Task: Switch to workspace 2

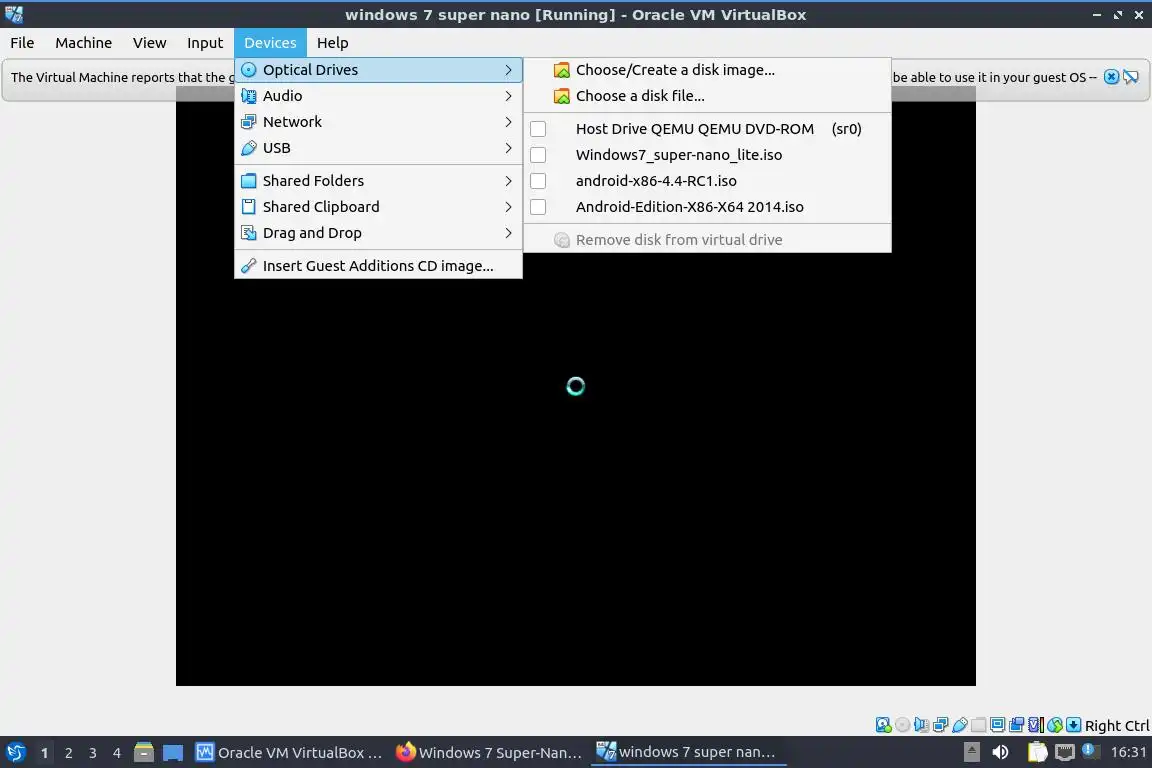Action: pyautogui.click(x=68, y=753)
